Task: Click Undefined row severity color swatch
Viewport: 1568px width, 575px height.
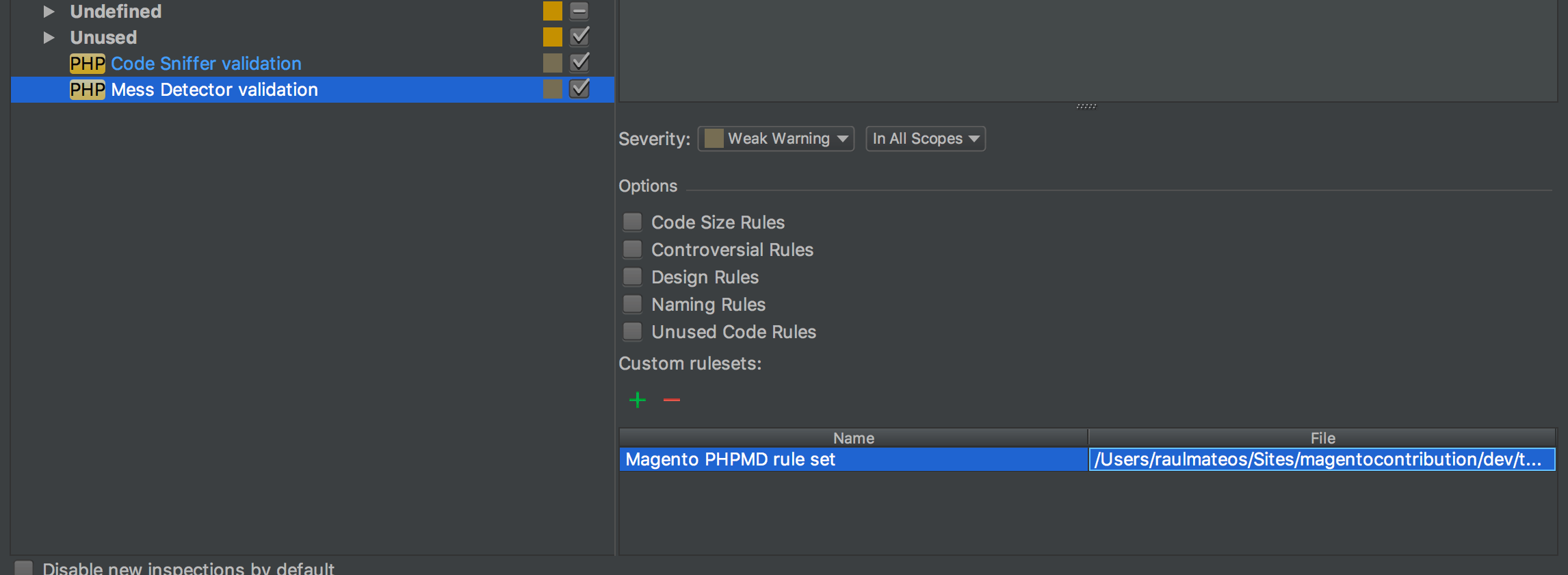Action: [x=552, y=11]
